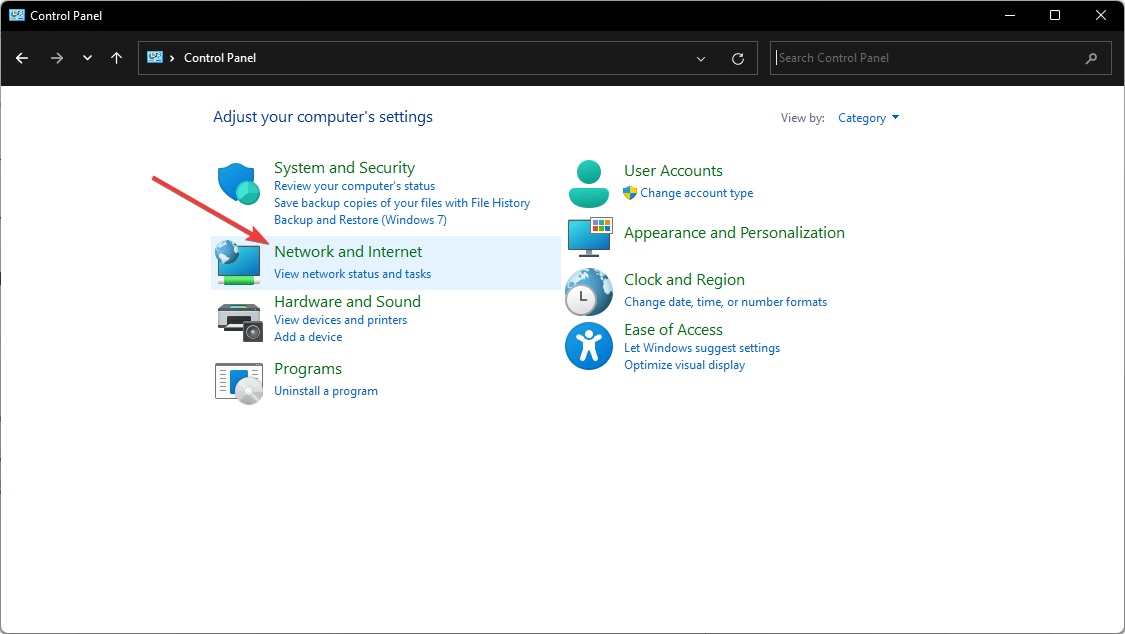Viewport: 1125px width, 634px height.
Task: Expand the address bar history dropdown
Action: point(702,58)
